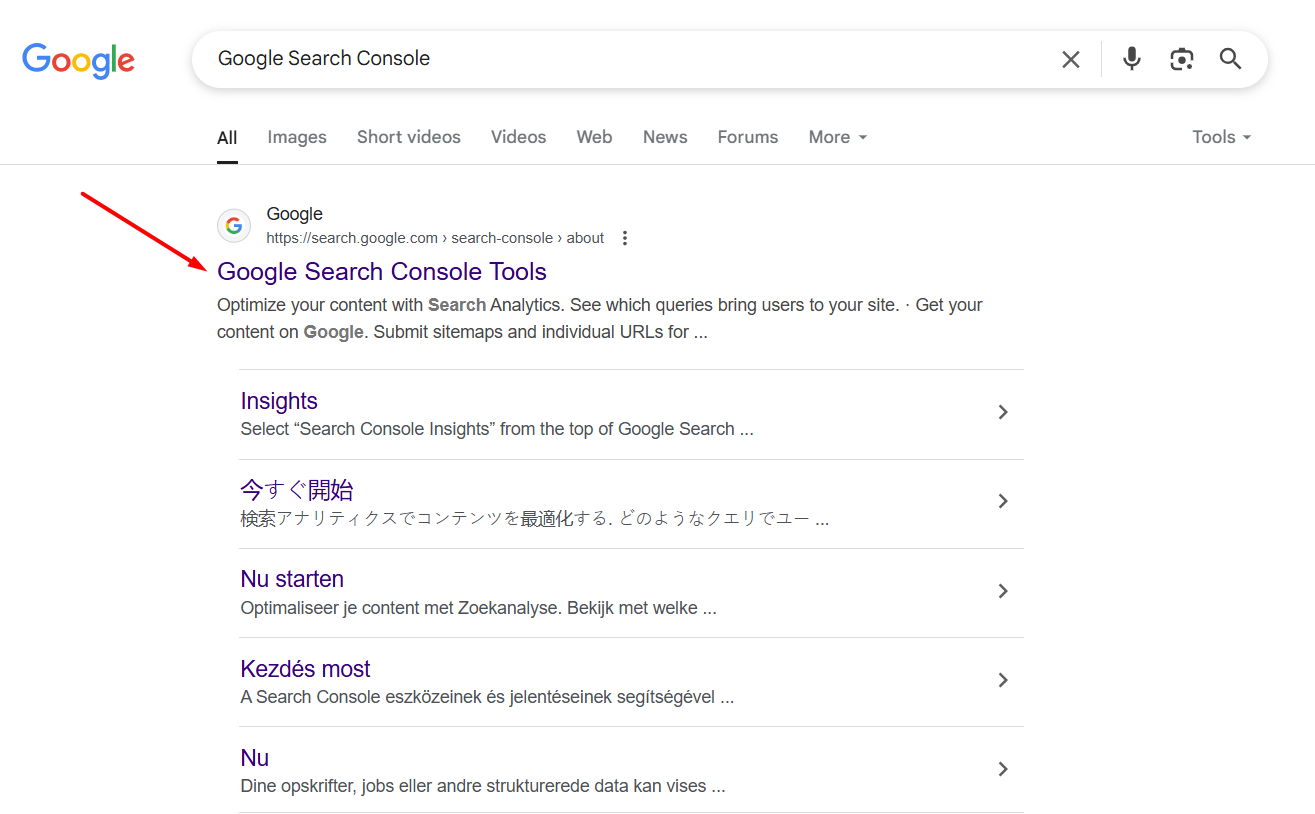
Task: Switch to the Short videos tab
Action: 408,137
